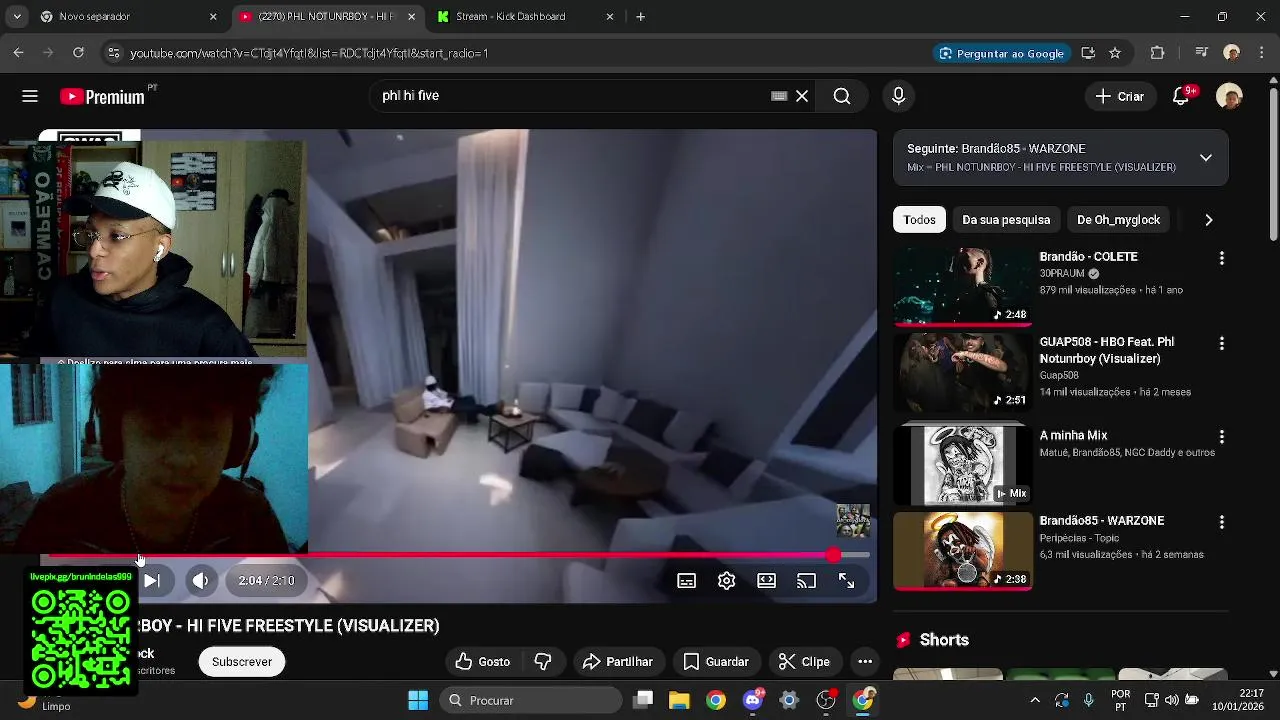Play Brandão85 - WARZONE thumbnail
This screenshot has width=1280, height=720.
tap(962, 551)
